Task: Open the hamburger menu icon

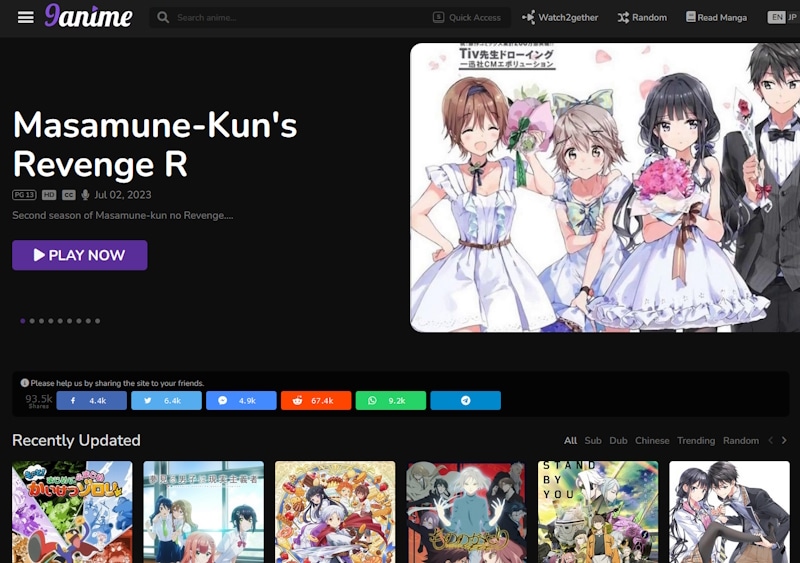Action: 26,17
